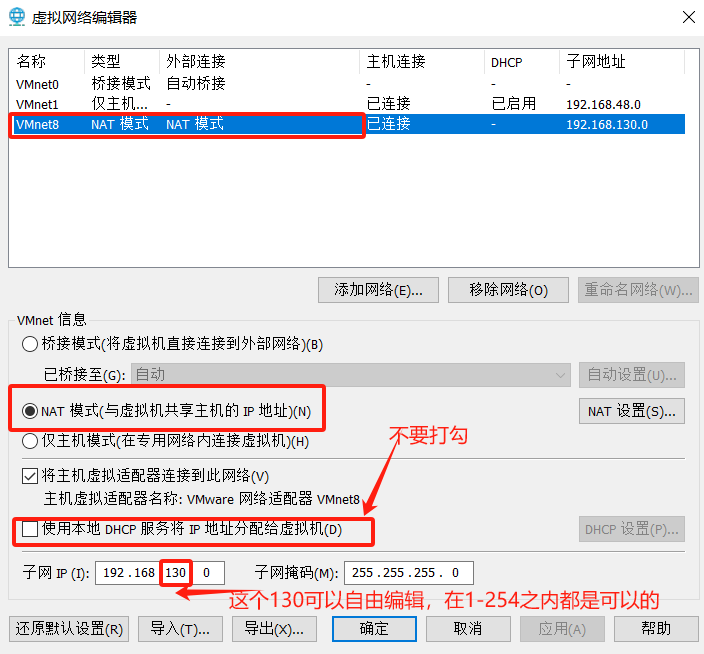704x654 pixels.
Task: Toggle 将主机虚拟适配器连接到此网络 checkbox
Action: click(30, 476)
